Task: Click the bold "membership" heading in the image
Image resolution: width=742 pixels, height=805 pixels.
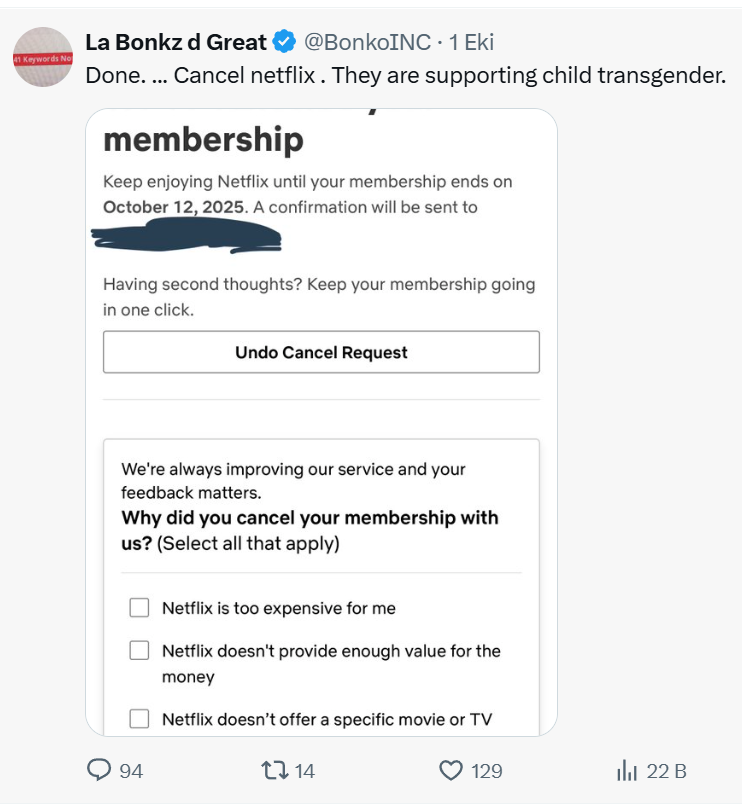Action: point(203,140)
